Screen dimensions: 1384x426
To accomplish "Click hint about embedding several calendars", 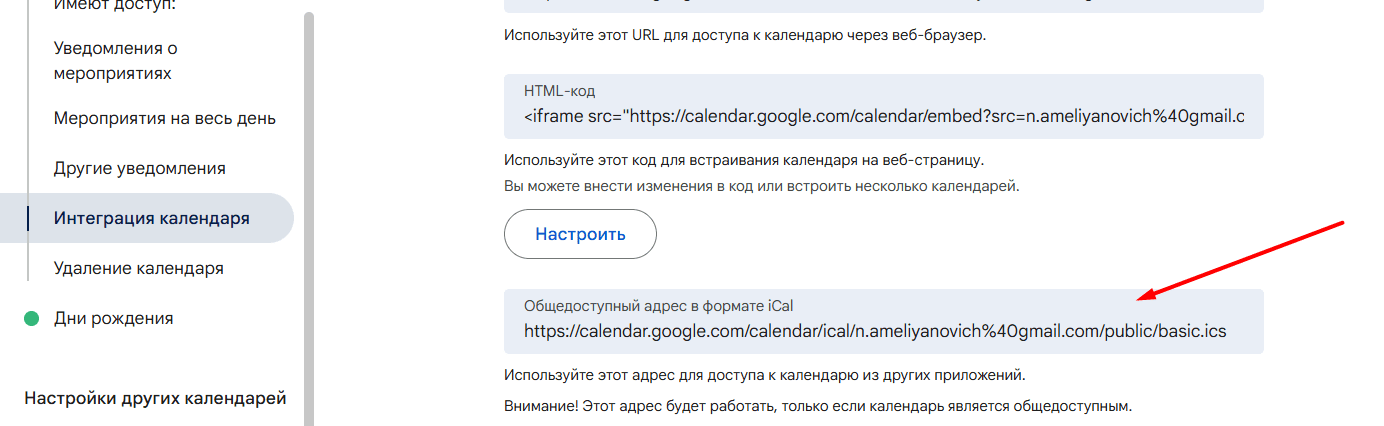I will 761,187.
